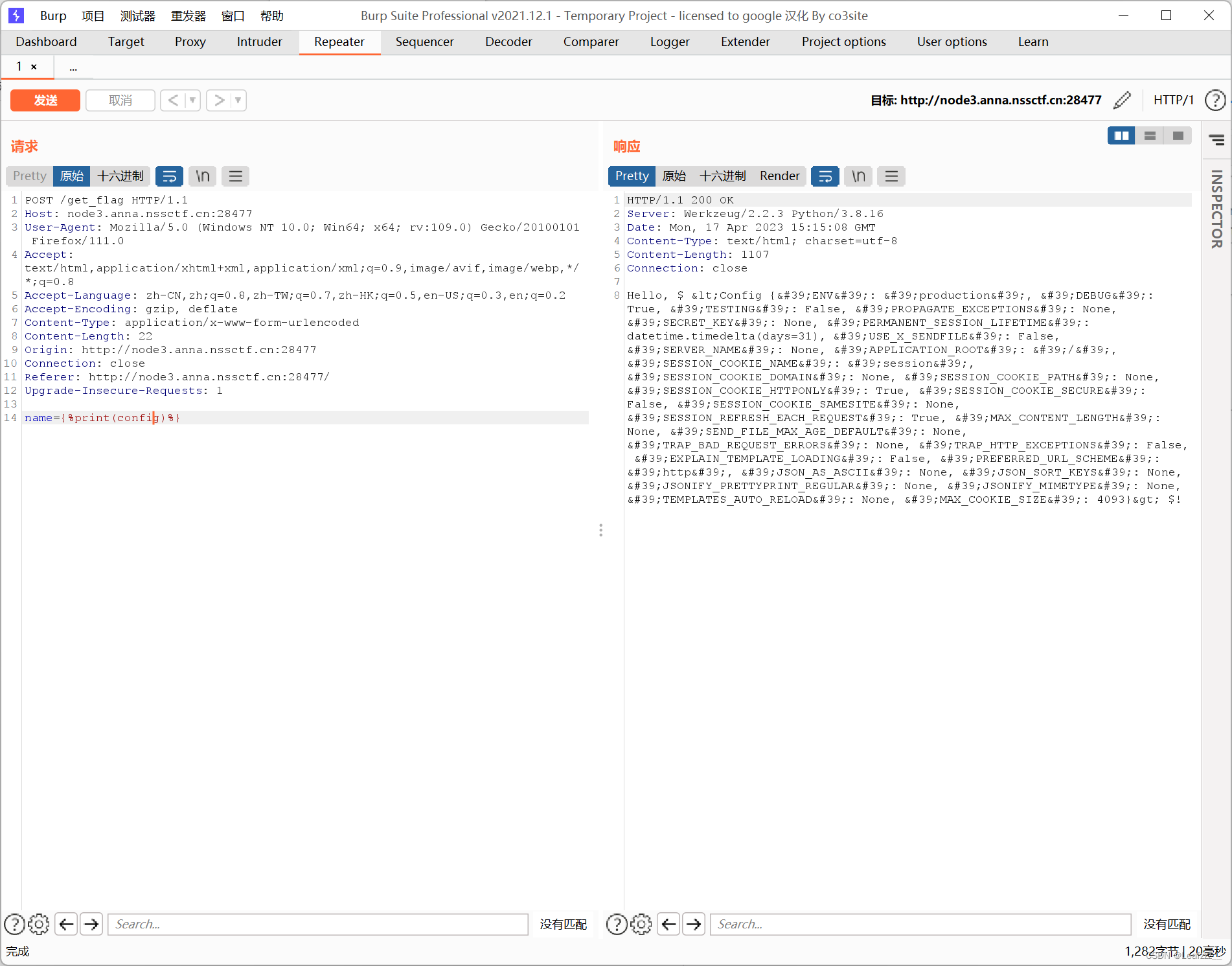Switch response view to Pretty
1232x966 pixels.
pos(632,176)
